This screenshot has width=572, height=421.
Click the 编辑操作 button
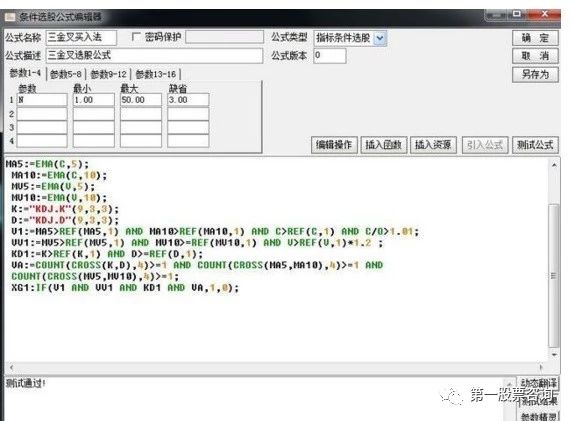[334, 145]
